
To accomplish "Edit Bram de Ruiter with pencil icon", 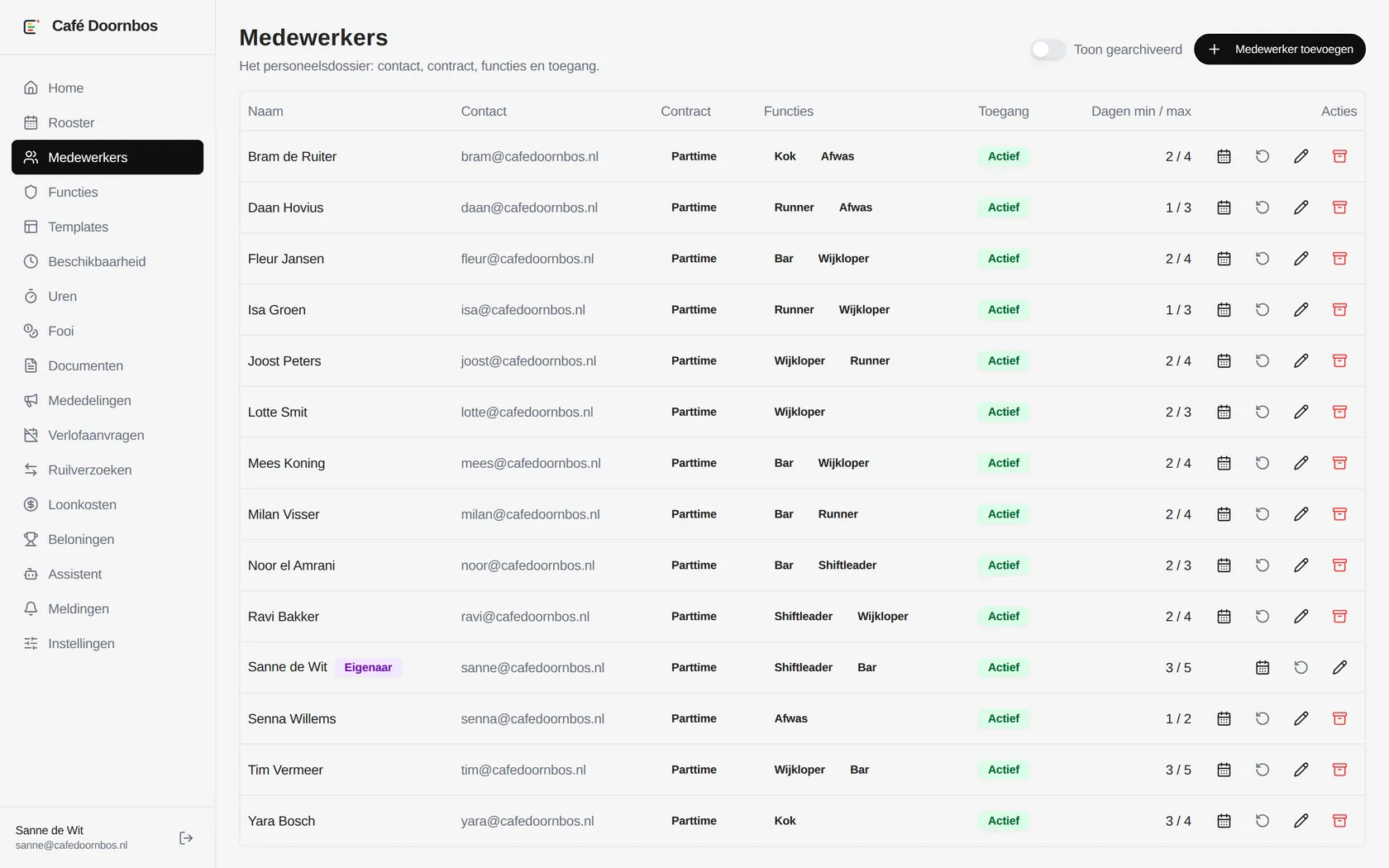I will tap(1301, 156).
